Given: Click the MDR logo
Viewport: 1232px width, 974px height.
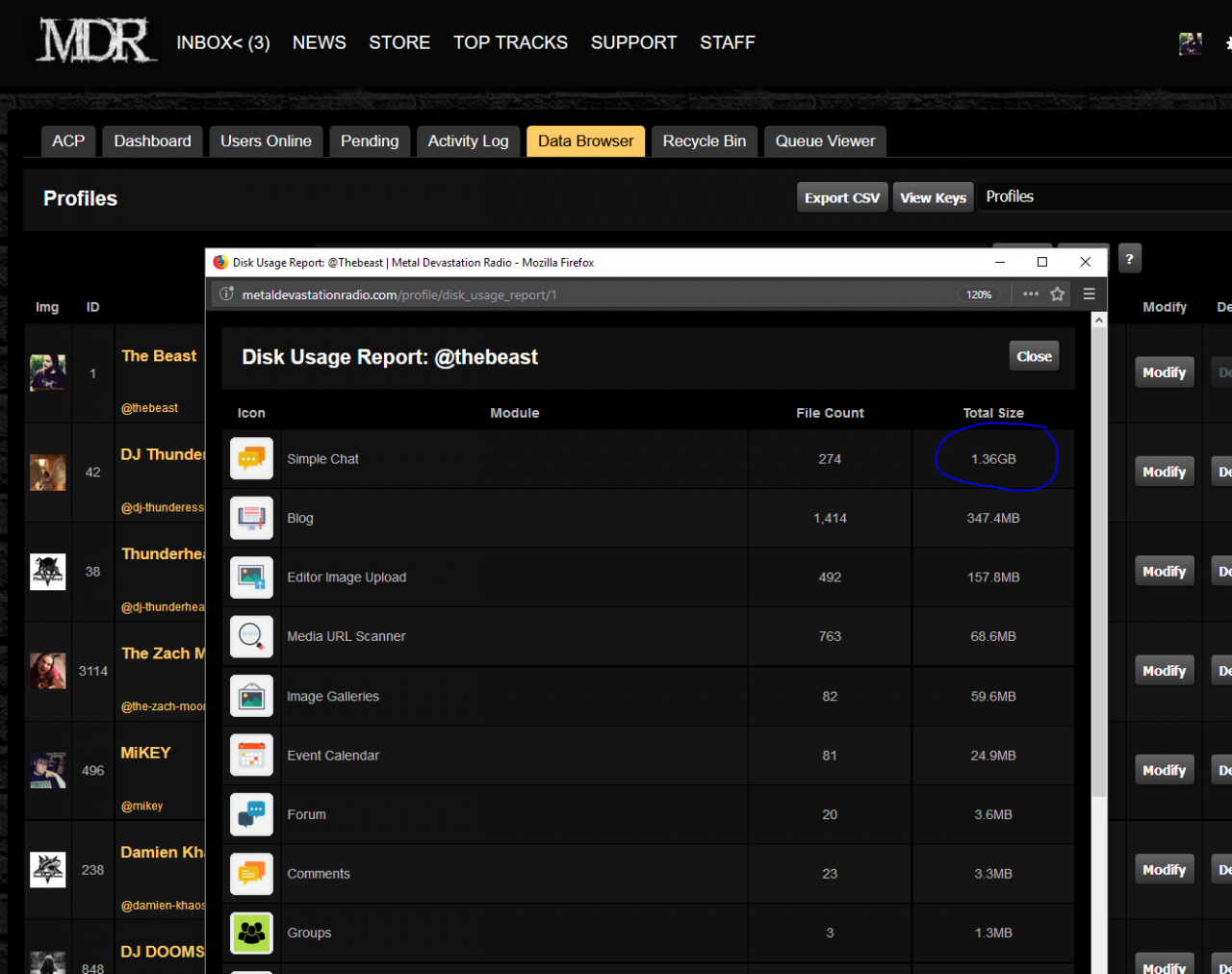Looking at the screenshot, I should click(96, 40).
